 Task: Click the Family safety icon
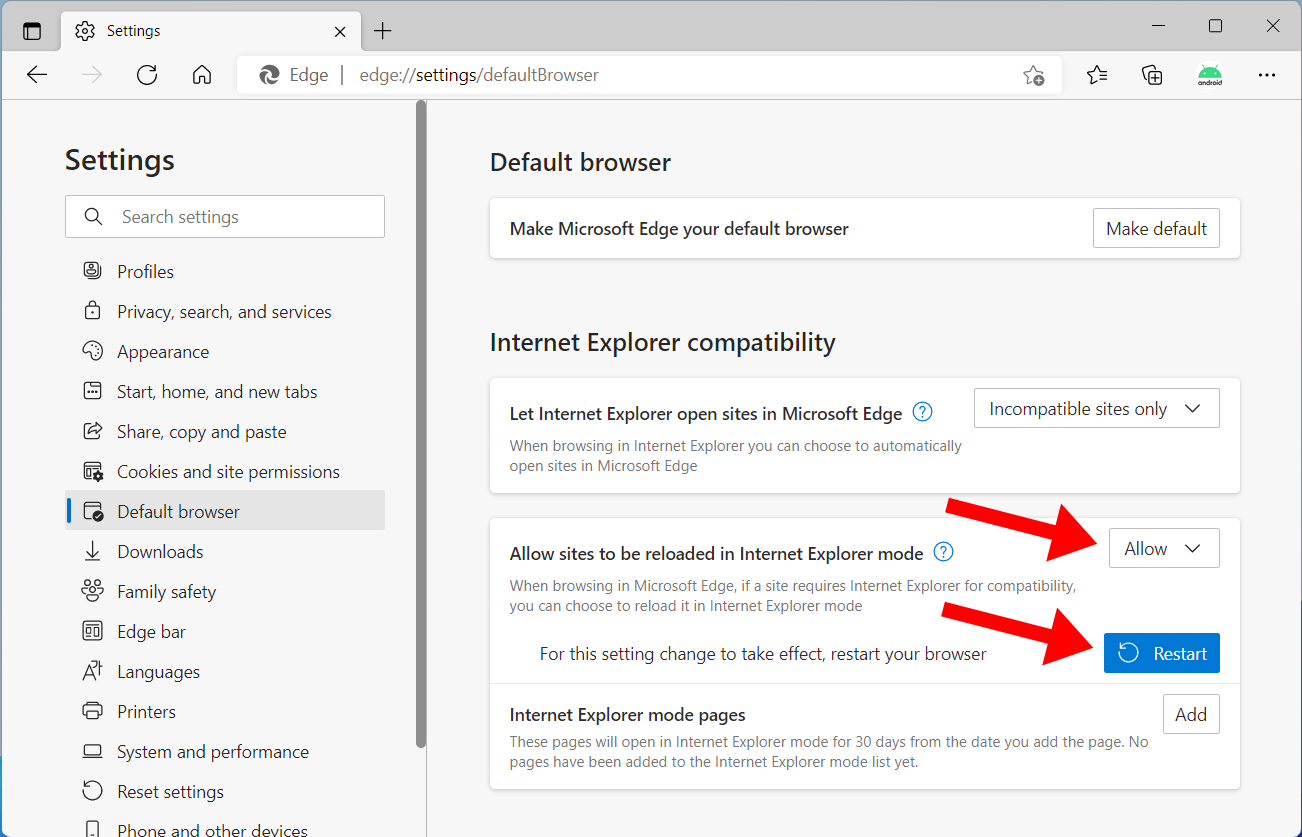[x=92, y=591]
